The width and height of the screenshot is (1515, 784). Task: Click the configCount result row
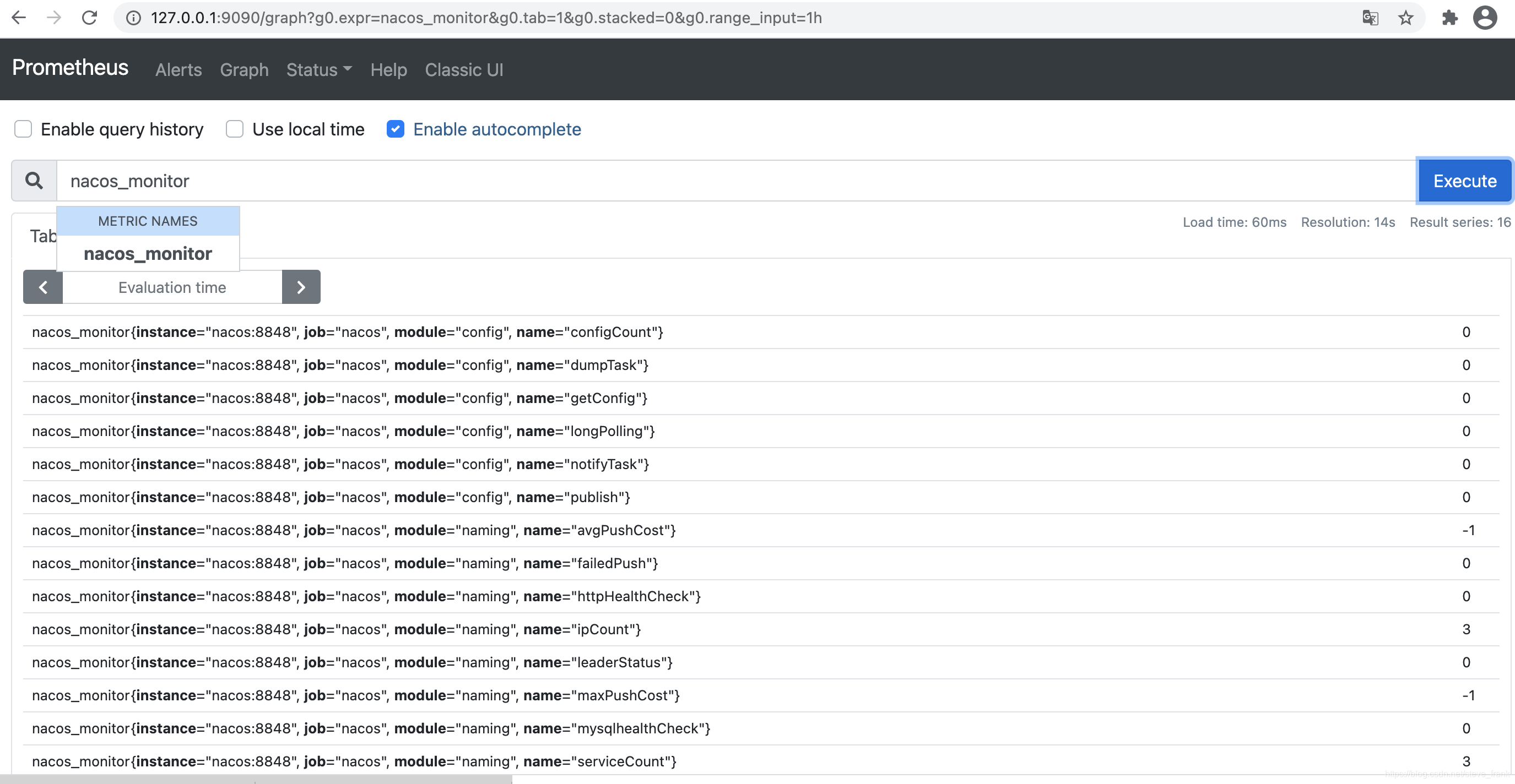coord(761,332)
